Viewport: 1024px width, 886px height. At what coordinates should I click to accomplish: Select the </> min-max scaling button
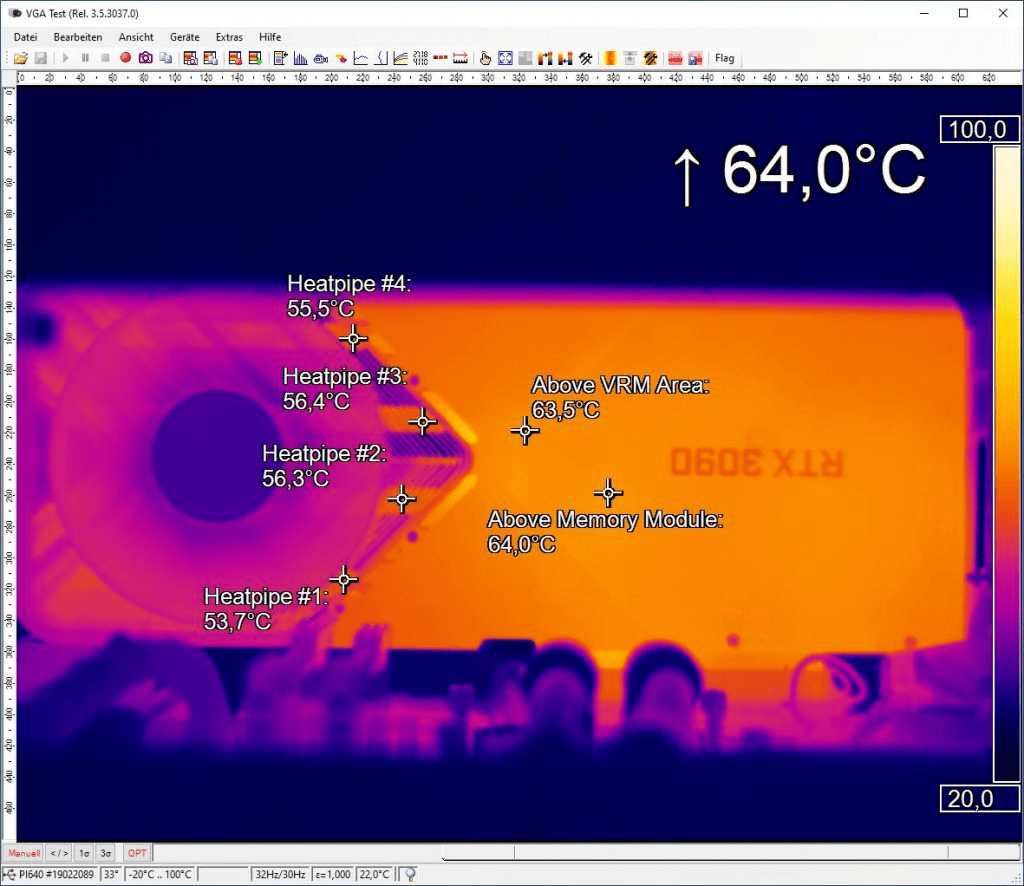(59, 853)
